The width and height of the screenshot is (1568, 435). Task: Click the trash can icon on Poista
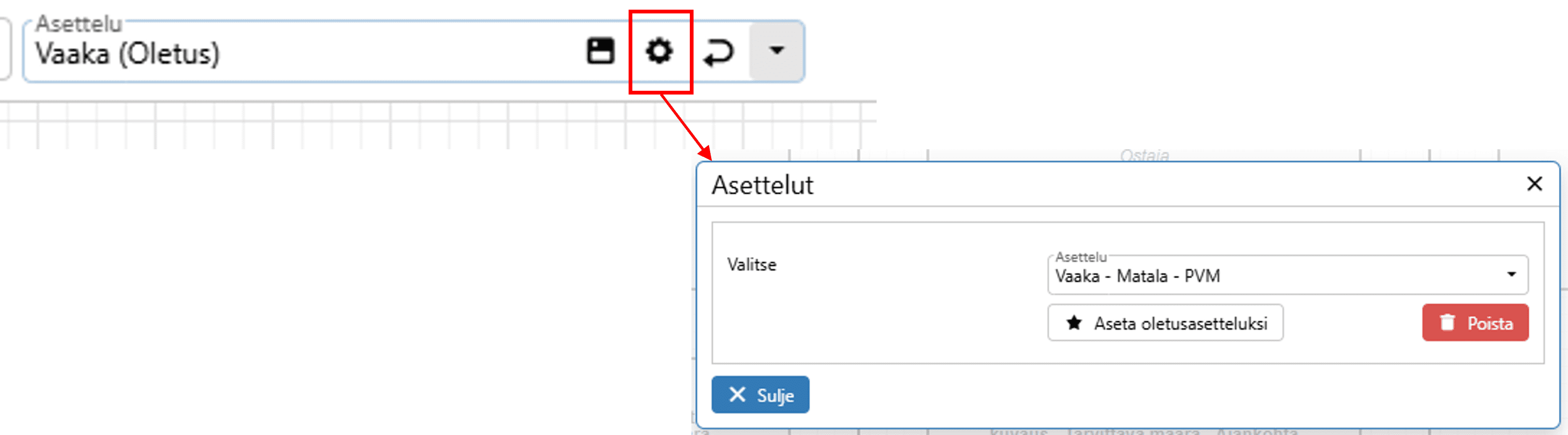(x=1447, y=322)
